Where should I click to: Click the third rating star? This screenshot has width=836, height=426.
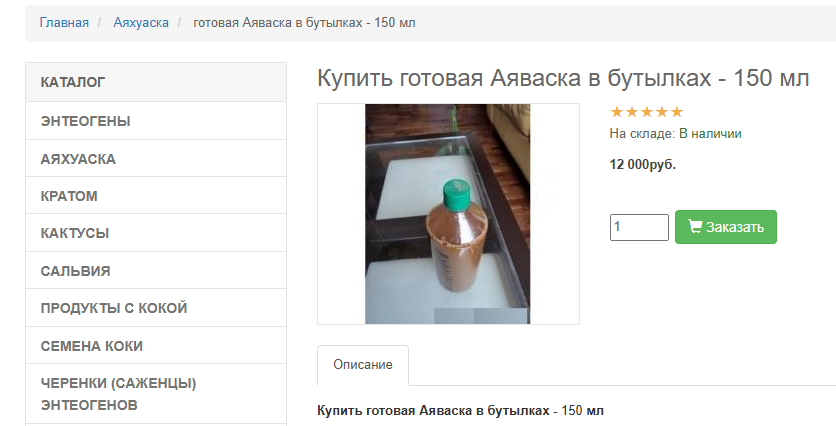click(647, 112)
